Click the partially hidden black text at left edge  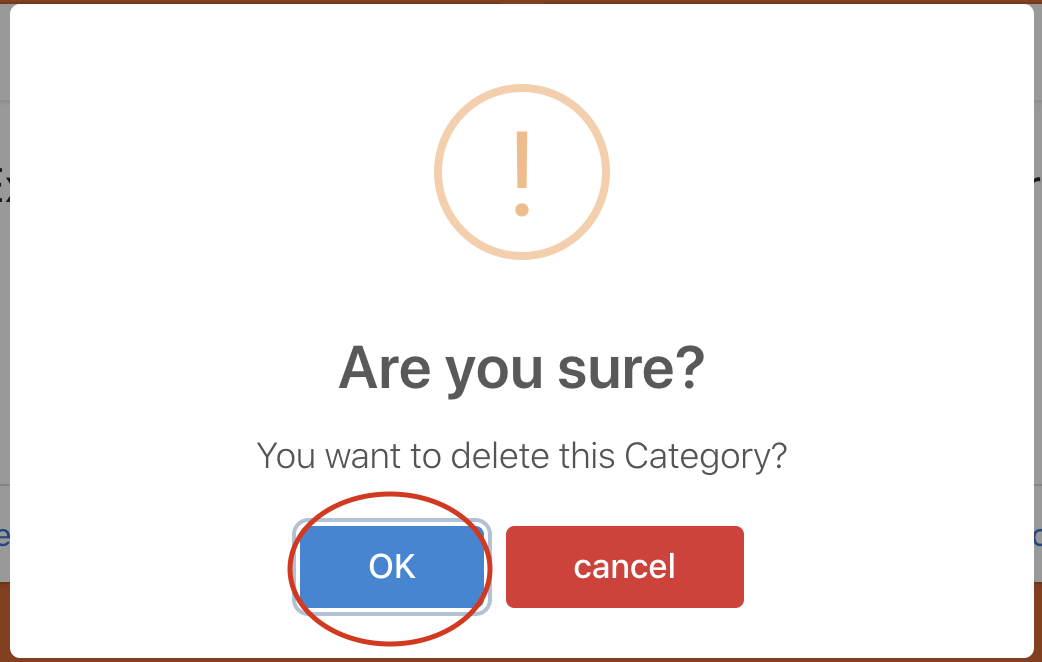pos(4,186)
